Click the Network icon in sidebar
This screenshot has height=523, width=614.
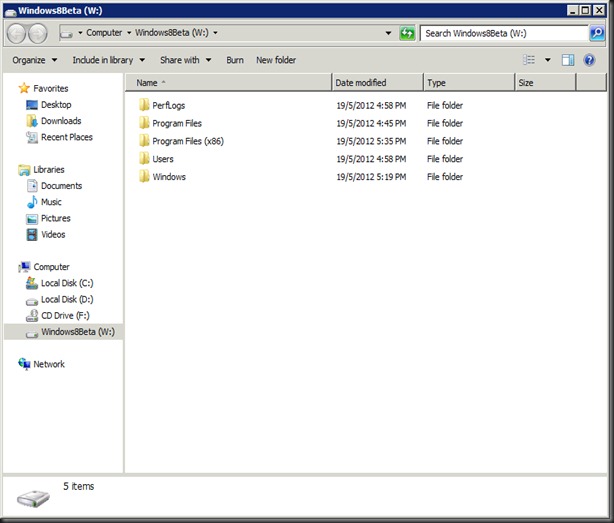click(24, 364)
